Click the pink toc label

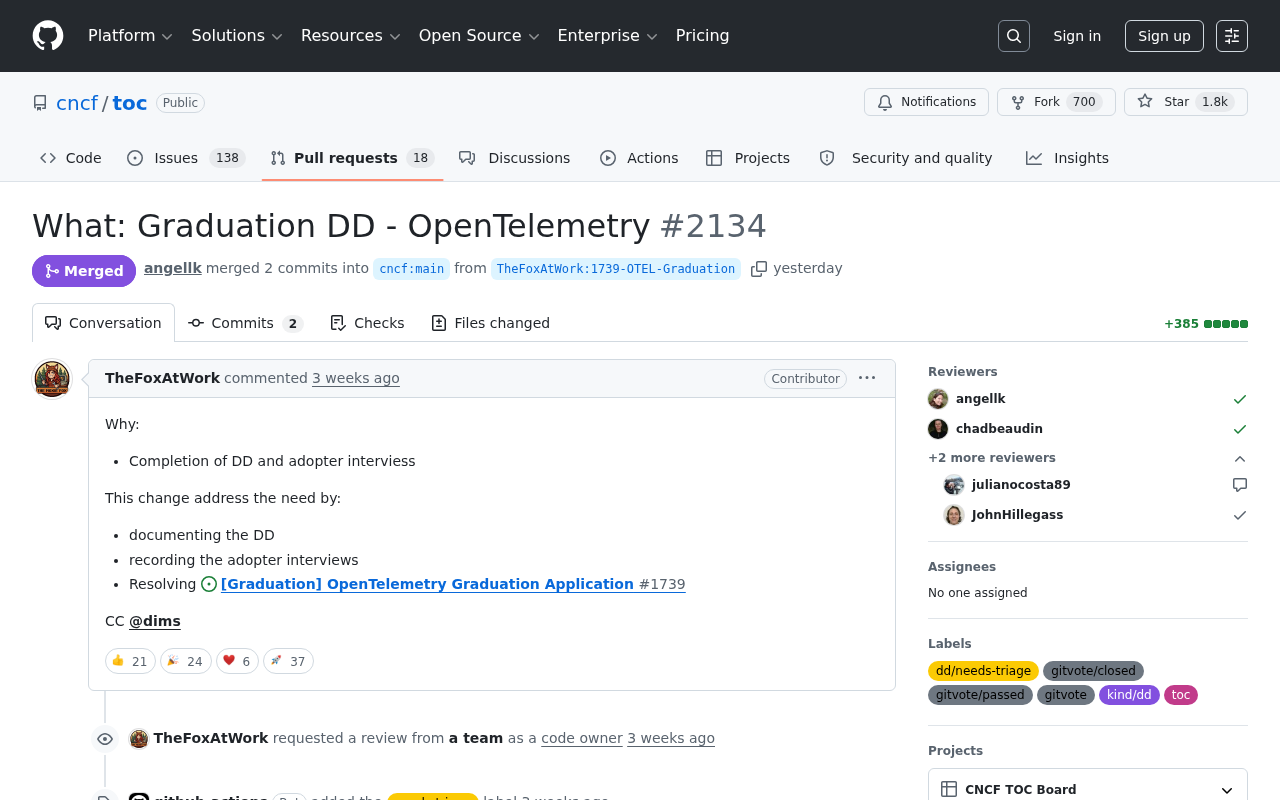(1181, 695)
